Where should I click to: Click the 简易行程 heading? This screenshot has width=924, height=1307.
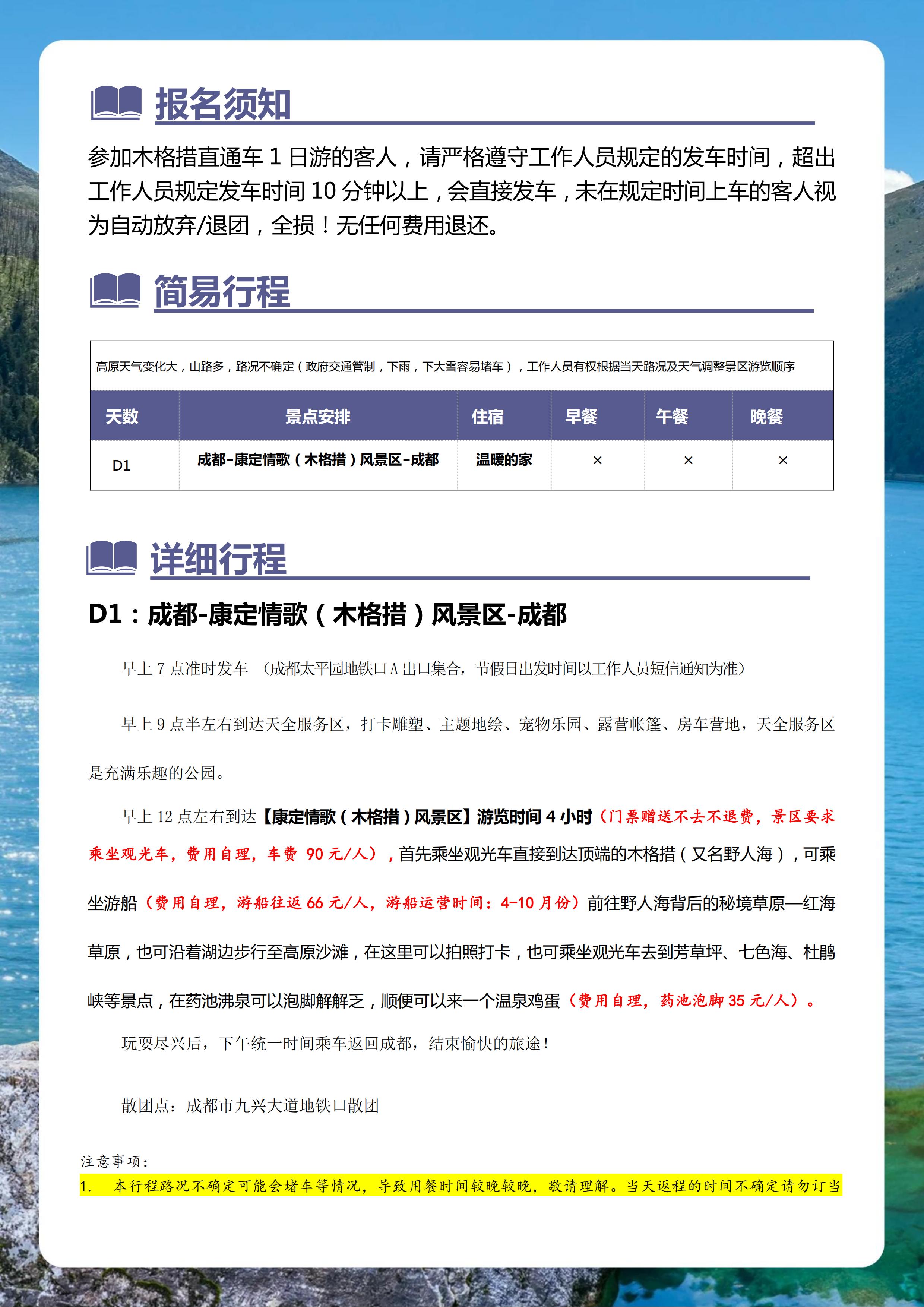[222, 291]
